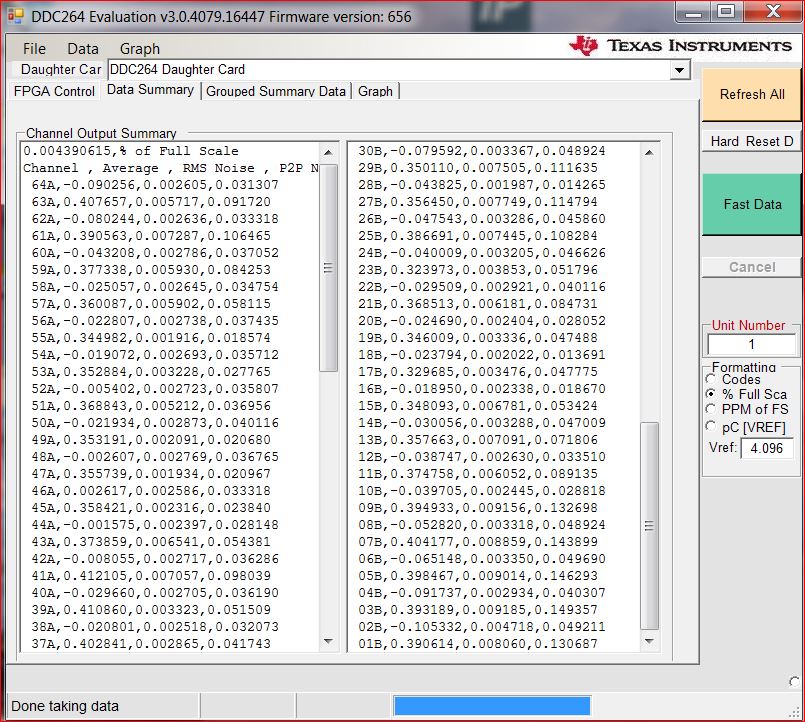Click the row starting with 63A
This screenshot has height=722, width=805.
(151, 202)
